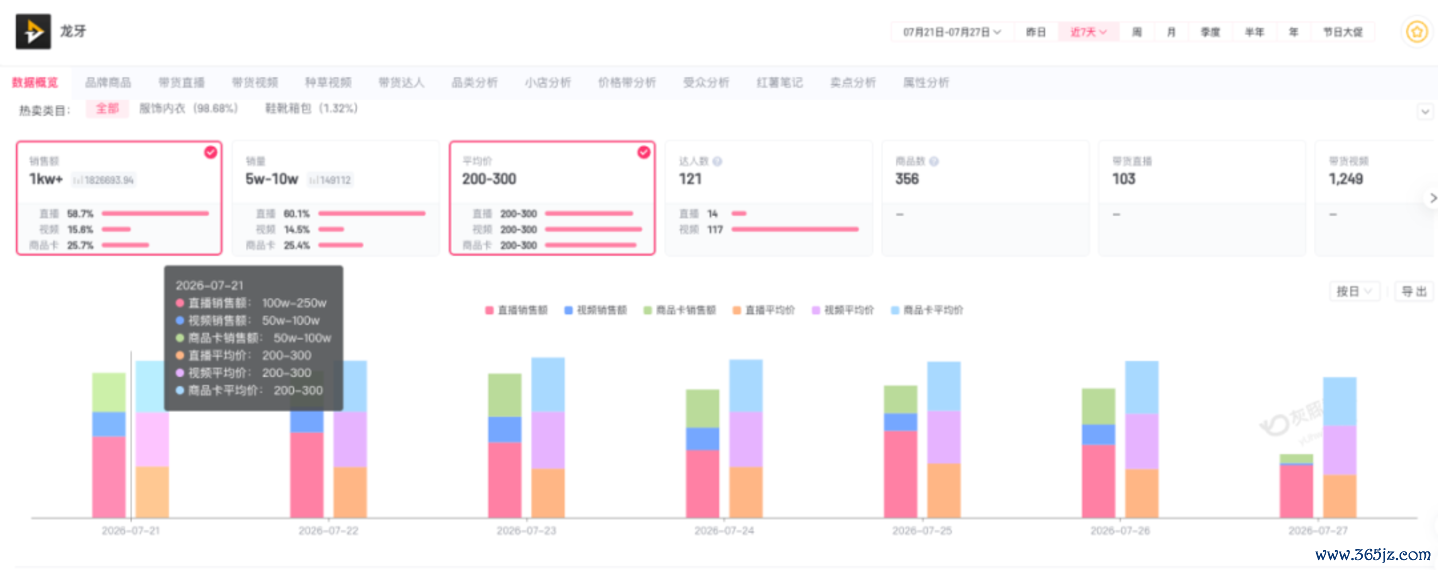Click the chart icon next to 1826693.94
Screen dimensions: 1438x570
pos(78,180)
